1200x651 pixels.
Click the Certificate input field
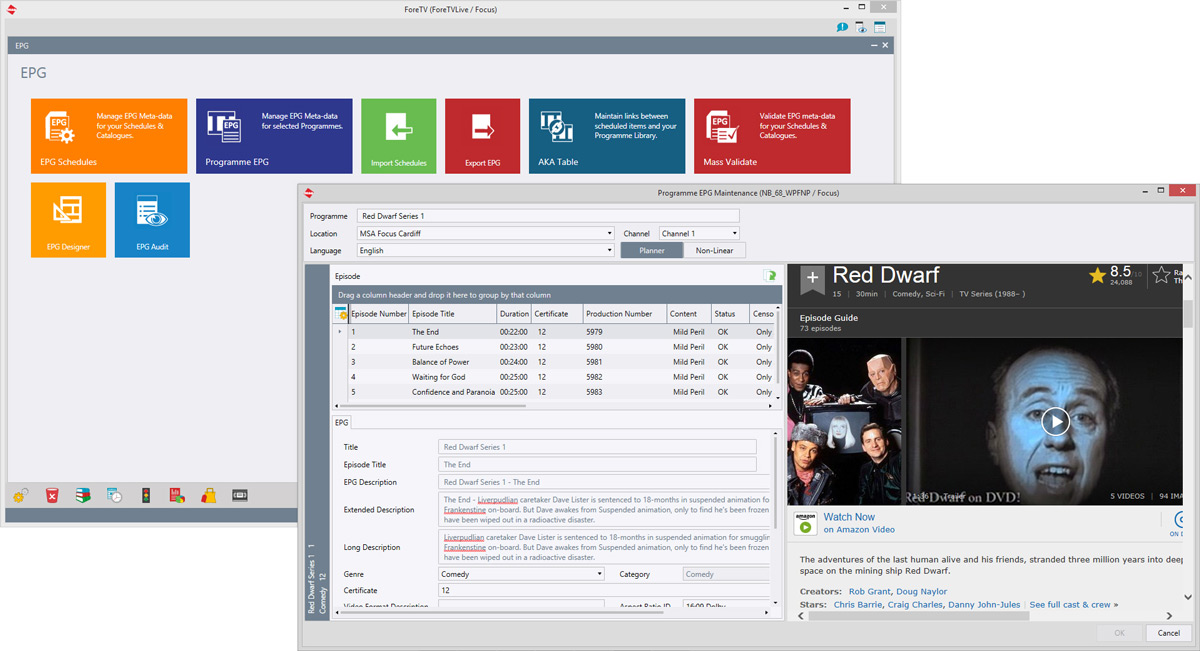pos(604,591)
